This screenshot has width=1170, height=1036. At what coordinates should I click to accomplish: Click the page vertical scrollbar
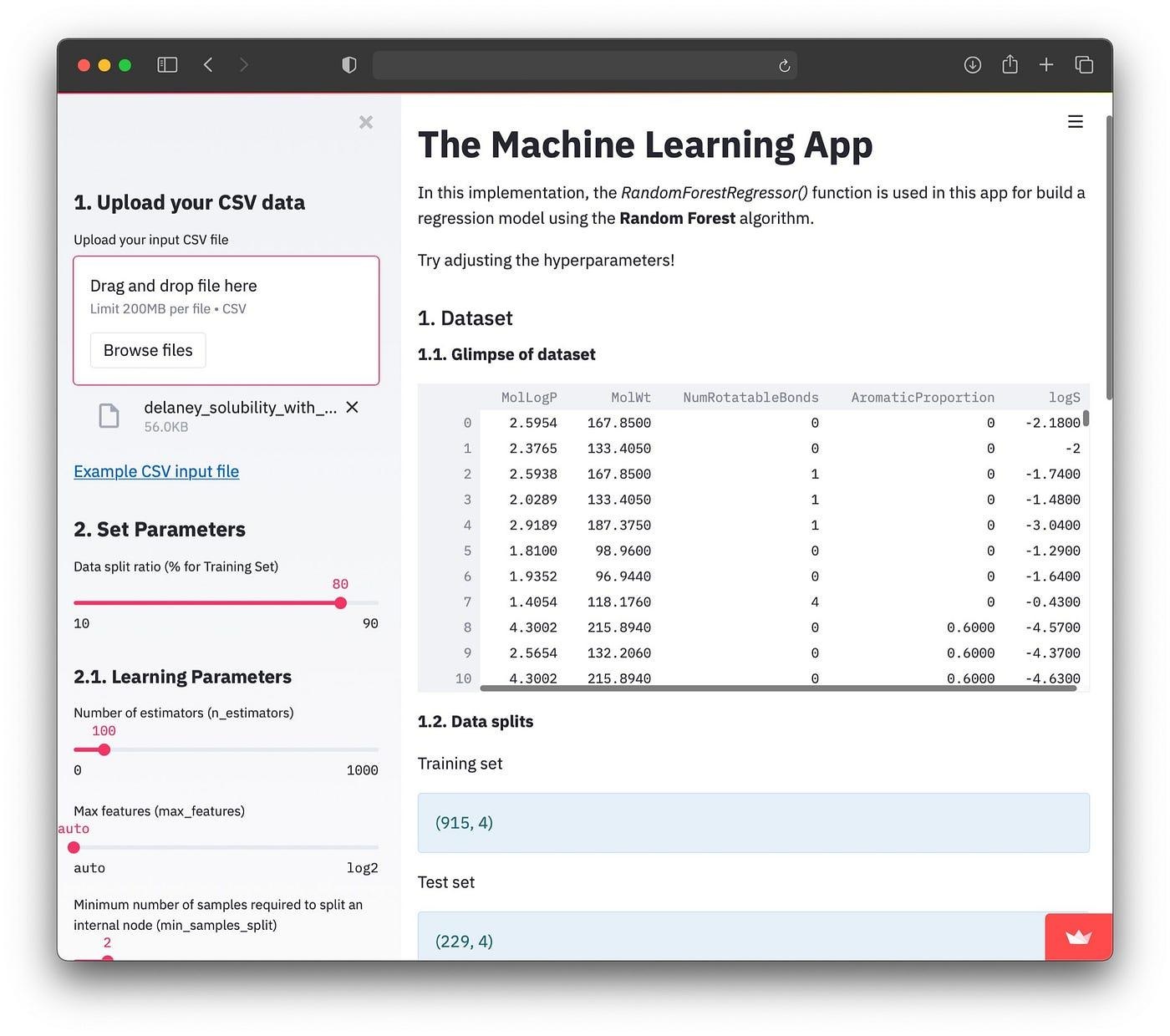(1109, 257)
